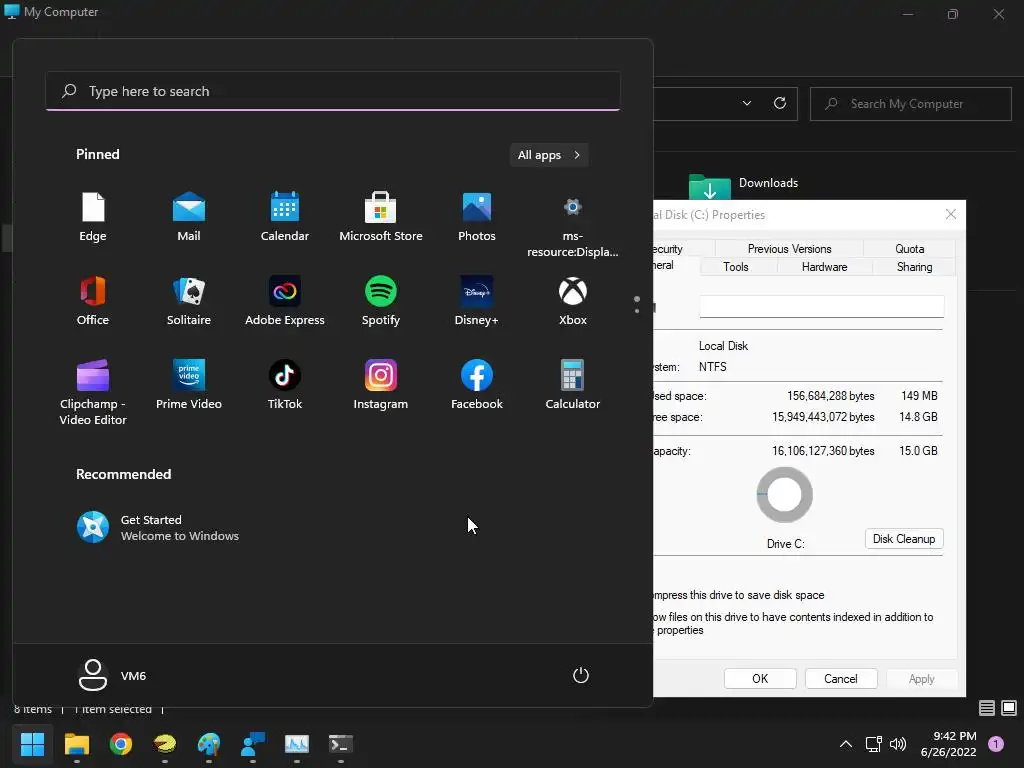Show All apps list
The image size is (1024, 768).
pyautogui.click(x=549, y=155)
